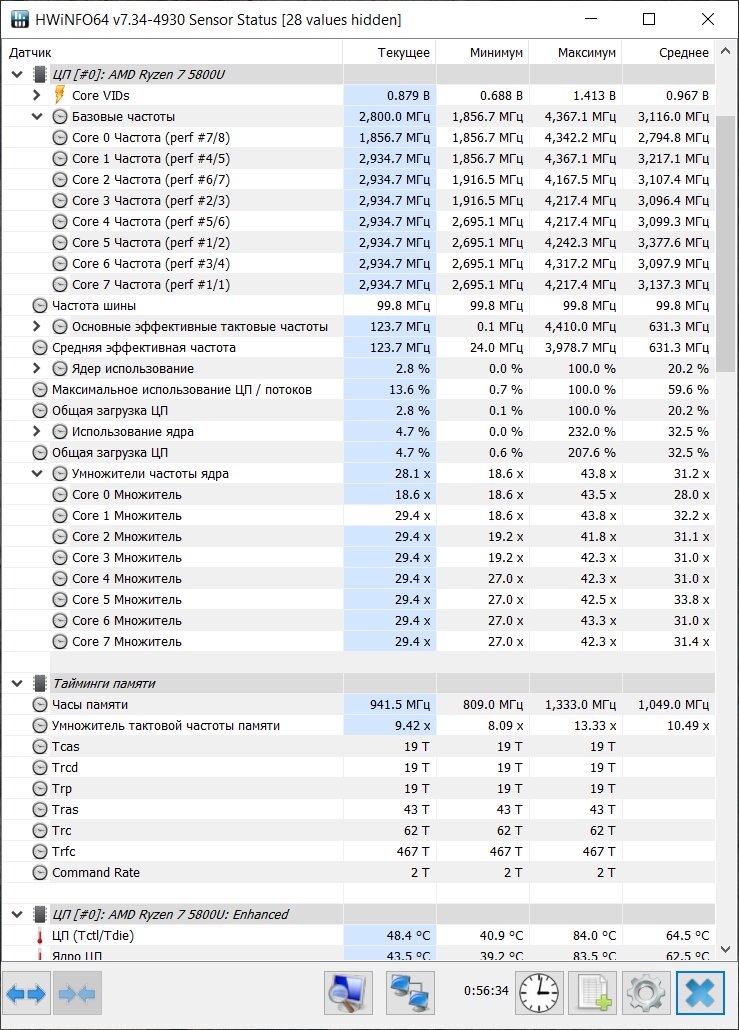This screenshot has height=1030, width=739.
Task: Click the clock icon beside Максимальное использование ЦП
Action: pyautogui.click(x=40, y=390)
